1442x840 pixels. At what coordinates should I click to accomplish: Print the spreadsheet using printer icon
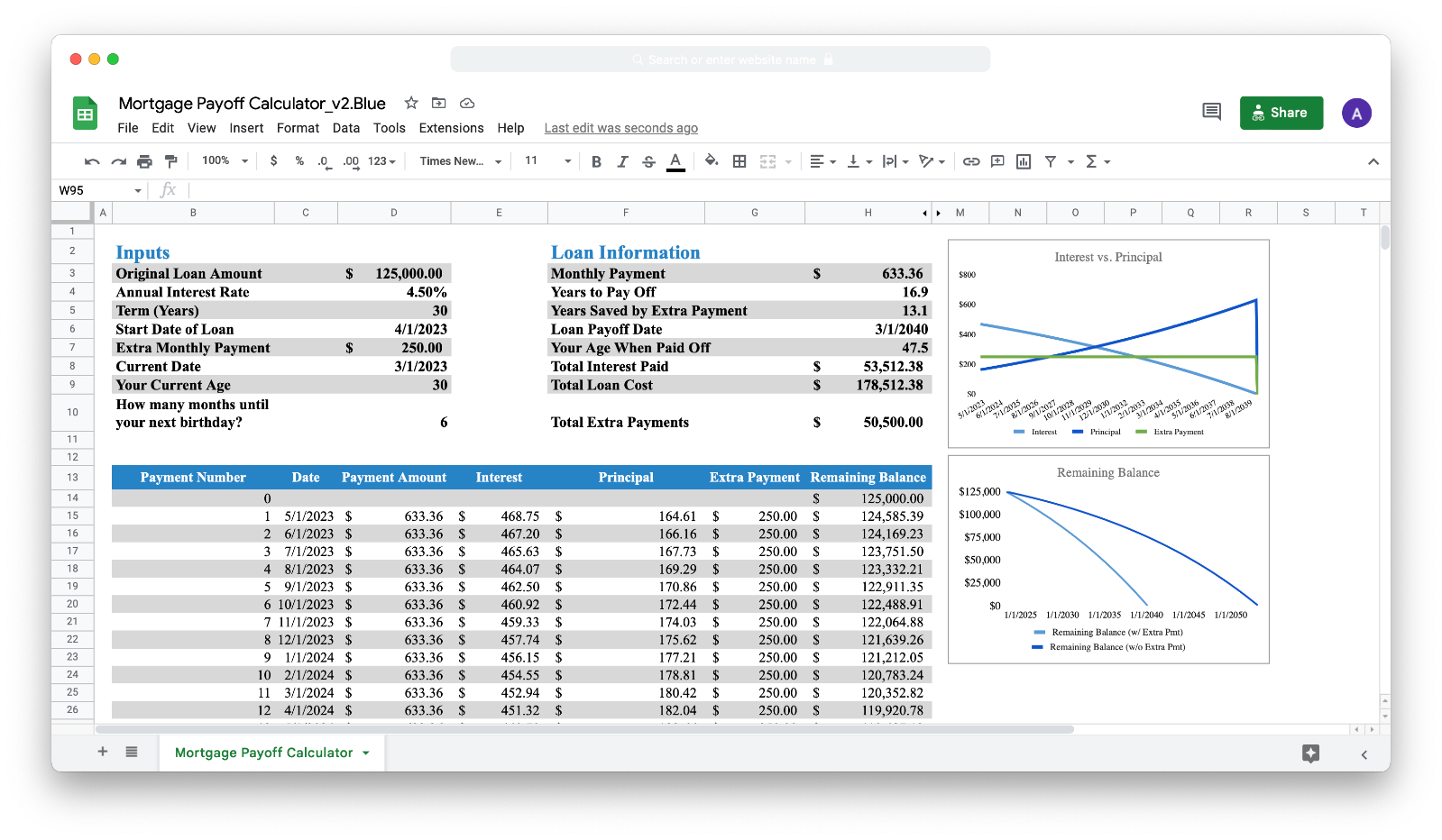[144, 161]
